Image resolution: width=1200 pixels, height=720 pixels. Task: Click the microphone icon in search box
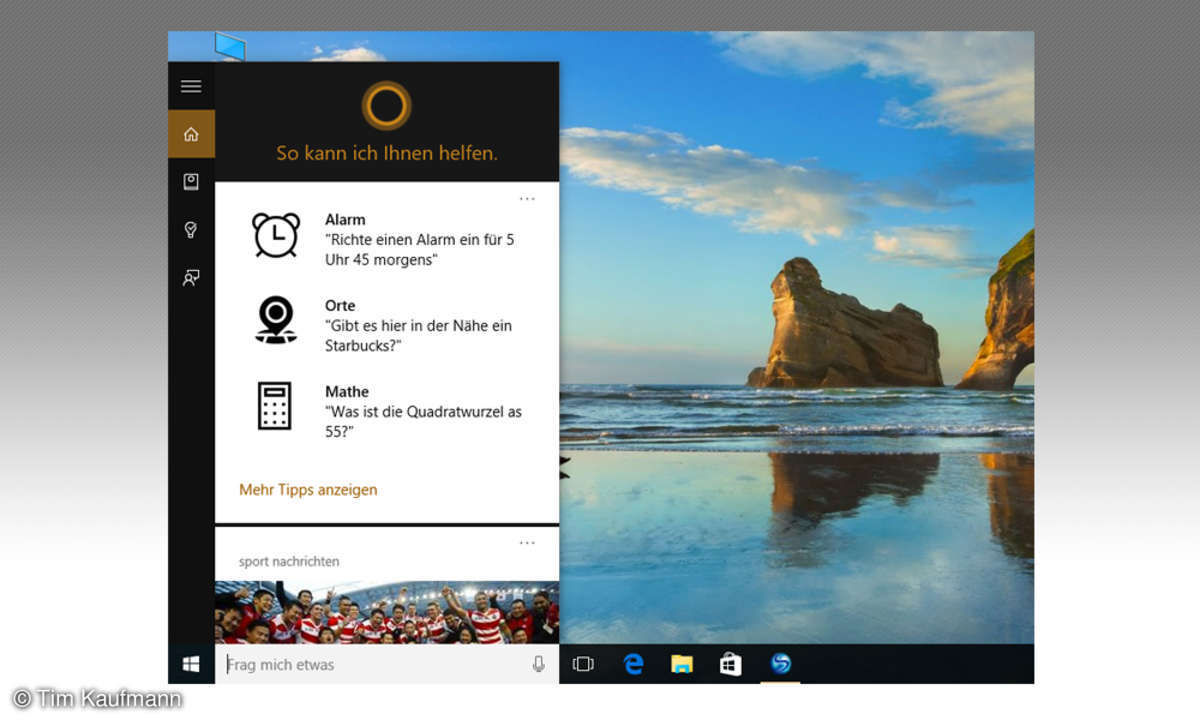(539, 664)
